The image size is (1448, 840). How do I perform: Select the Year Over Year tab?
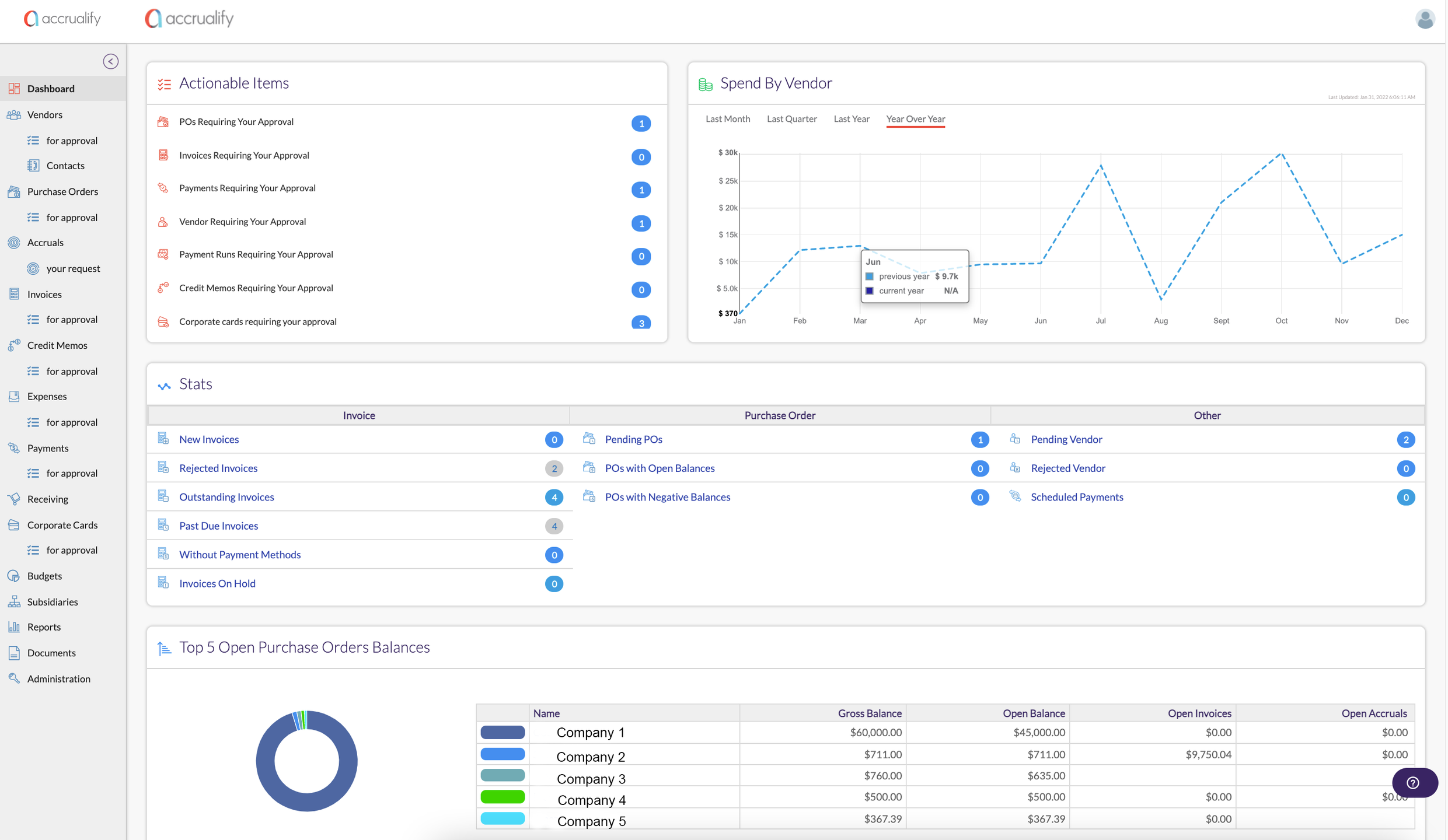tap(915, 118)
